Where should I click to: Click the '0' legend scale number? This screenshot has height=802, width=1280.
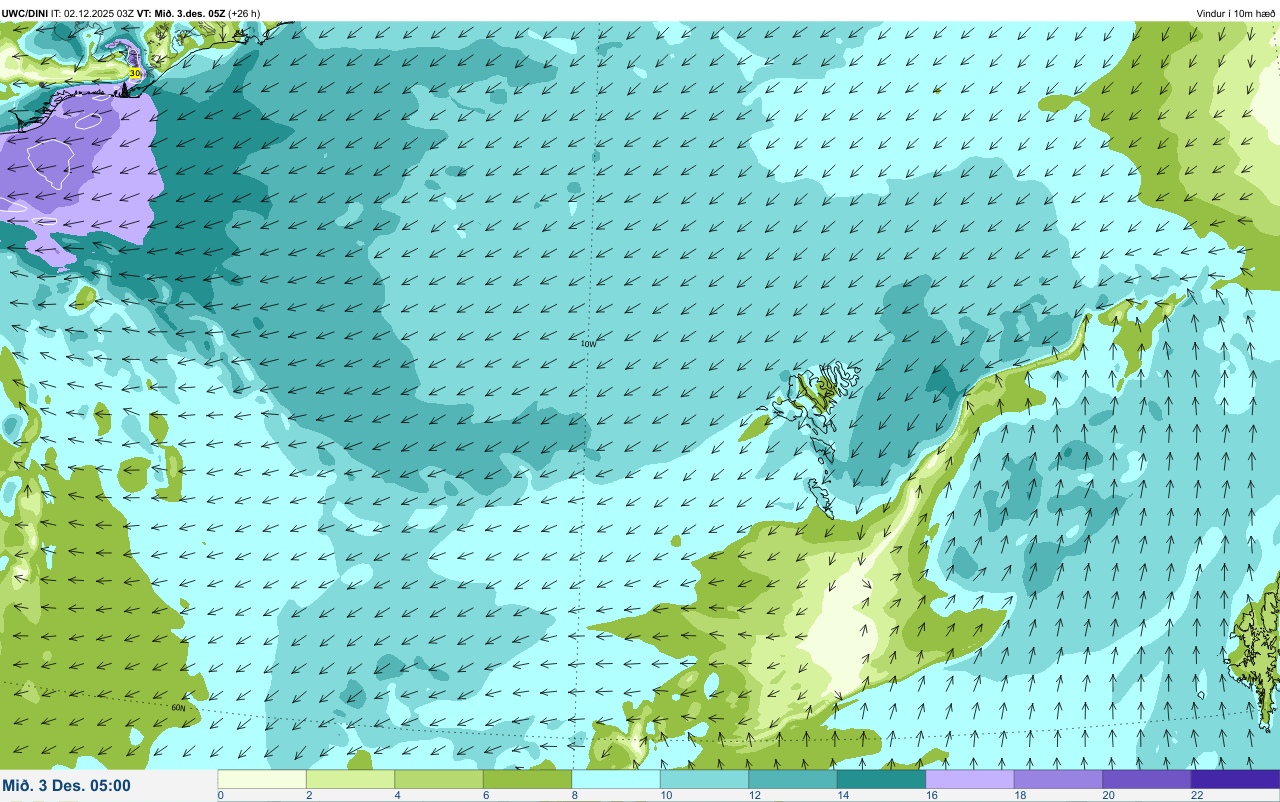(x=220, y=796)
